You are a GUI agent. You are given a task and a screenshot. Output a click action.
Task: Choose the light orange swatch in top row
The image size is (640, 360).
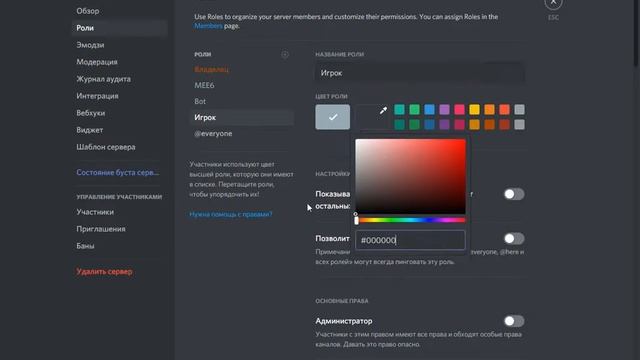coord(489,109)
